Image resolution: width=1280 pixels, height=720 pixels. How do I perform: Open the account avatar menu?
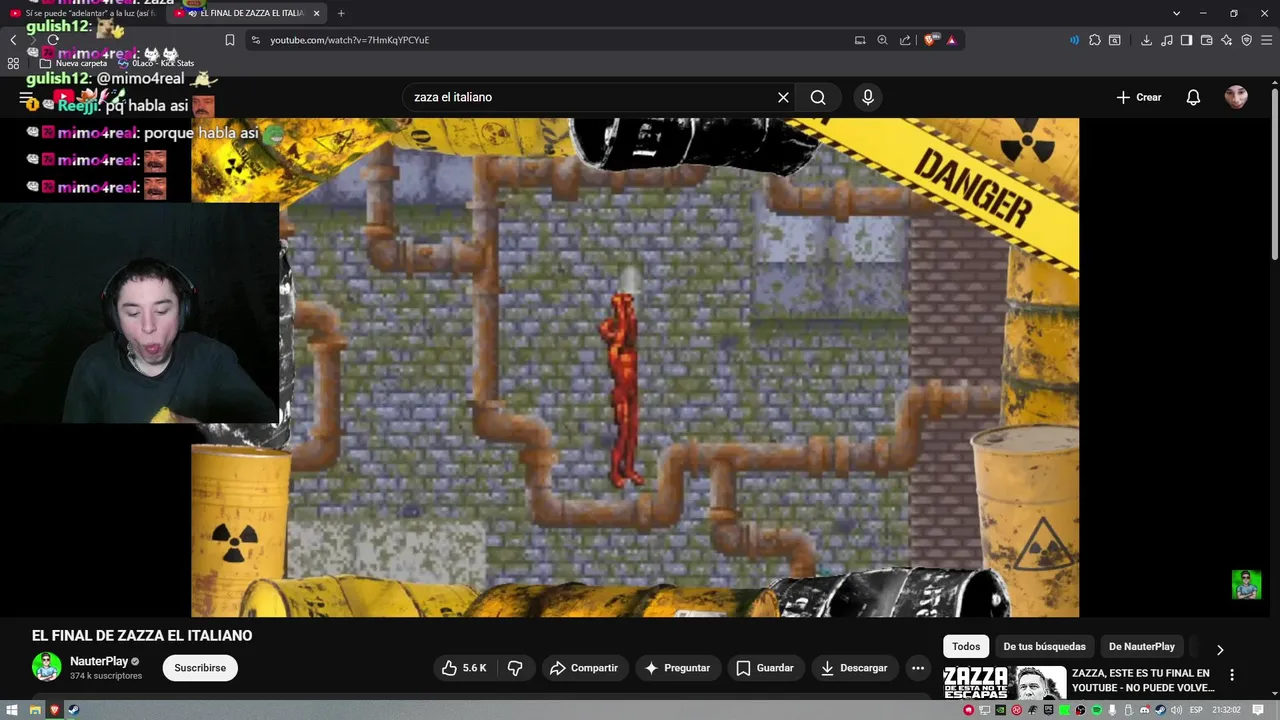pos(1236,97)
